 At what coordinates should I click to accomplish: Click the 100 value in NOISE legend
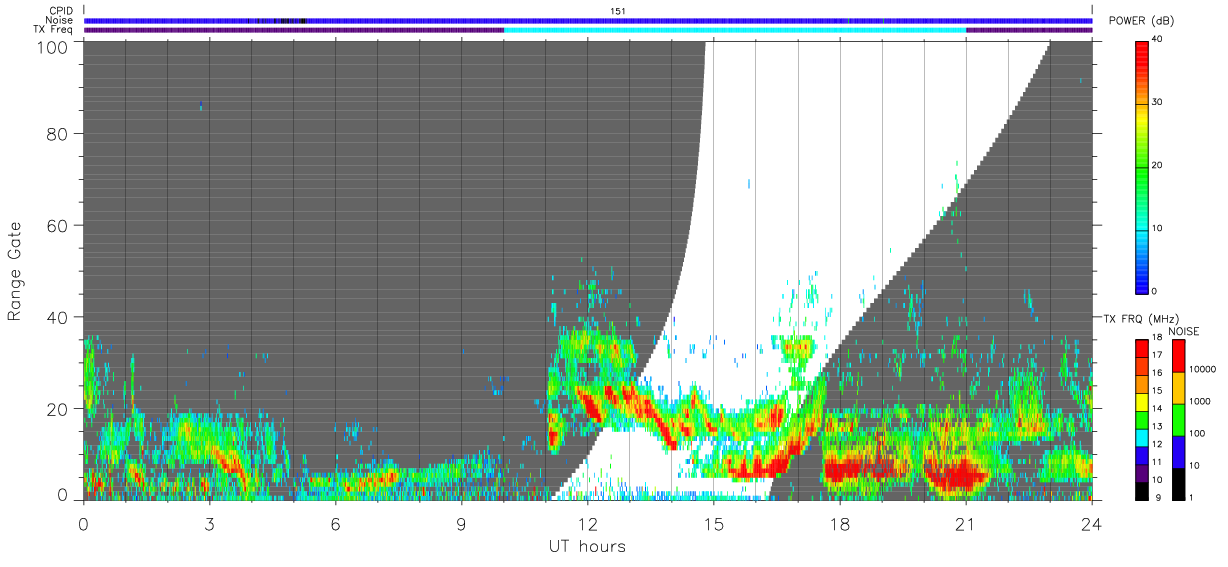(1197, 433)
